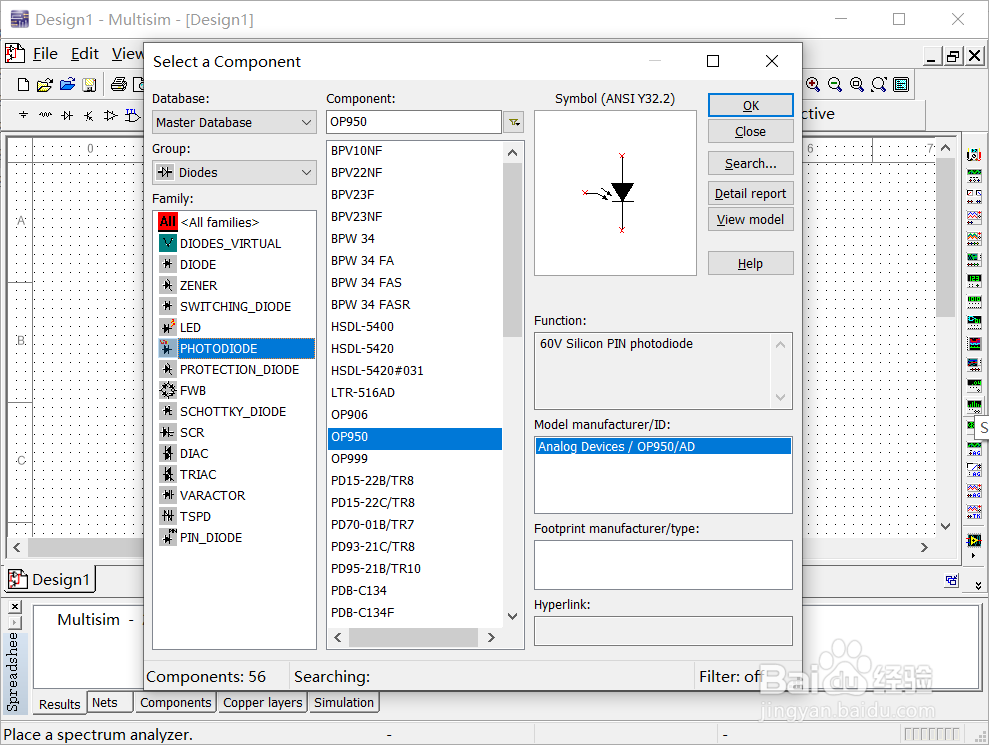Image resolution: width=989 pixels, height=745 pixels.
Task: Open sample with blue folder icon
Action: [x=67, y=84]
